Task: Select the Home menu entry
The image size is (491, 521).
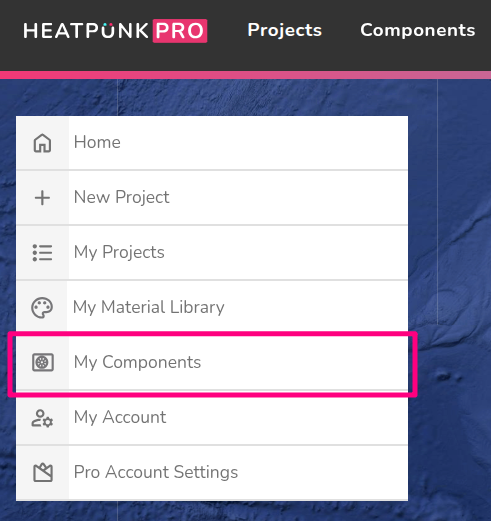Action: tap(212, 143)
